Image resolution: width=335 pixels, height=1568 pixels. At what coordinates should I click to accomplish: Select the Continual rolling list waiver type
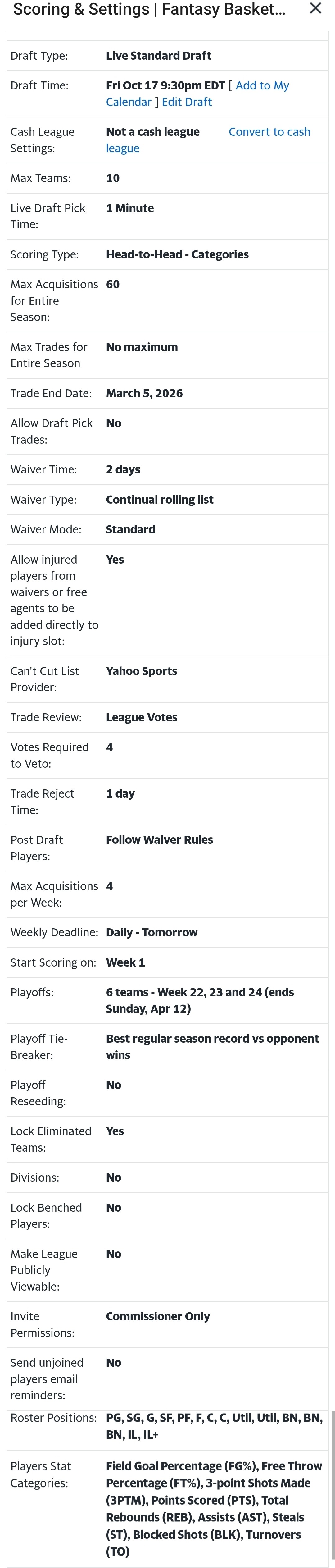(159, 500)
